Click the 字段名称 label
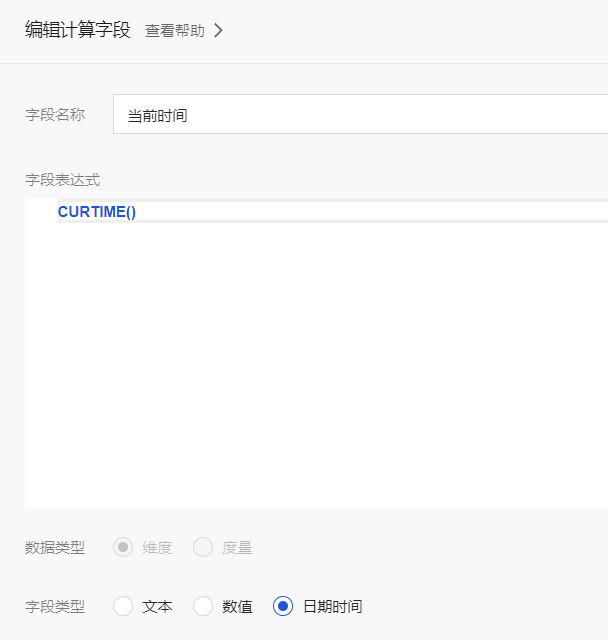The width and height of the screenshot is (608, 640). click(55, 115)
